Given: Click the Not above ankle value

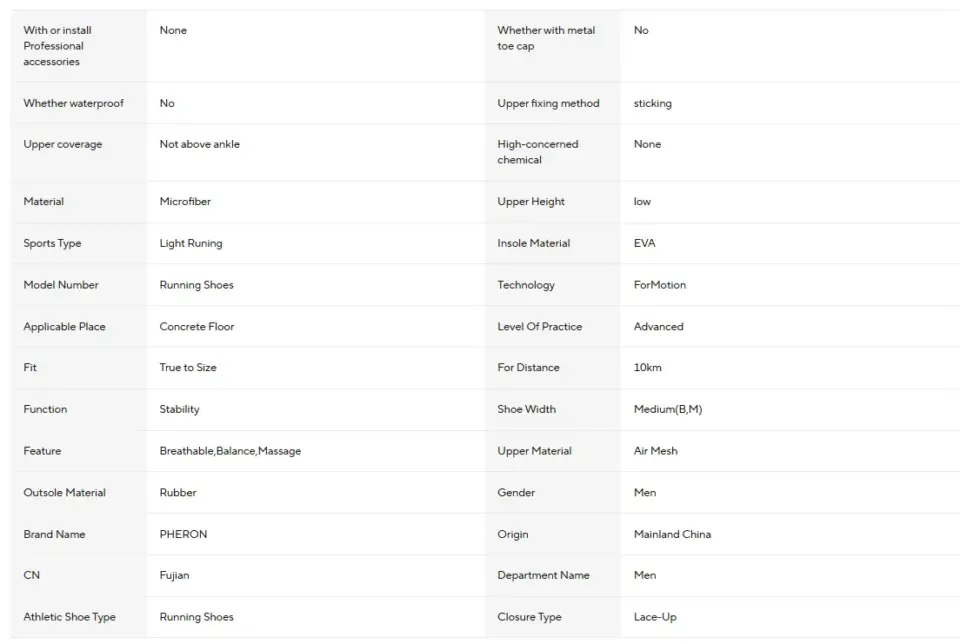Looking at the screenshot, I should (200, 144).
